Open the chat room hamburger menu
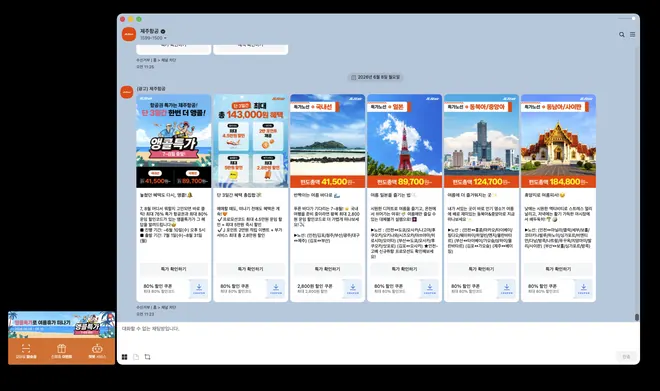The image size is (660, 391). click(x=633, y=35)
